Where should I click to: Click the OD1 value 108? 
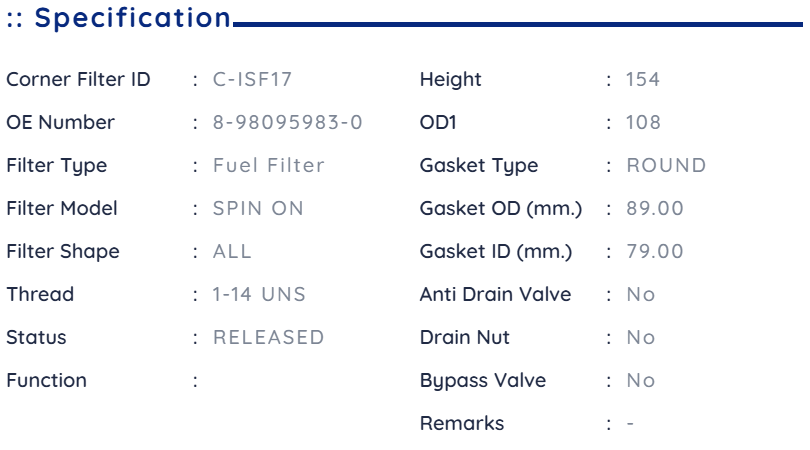click(643, 122)
